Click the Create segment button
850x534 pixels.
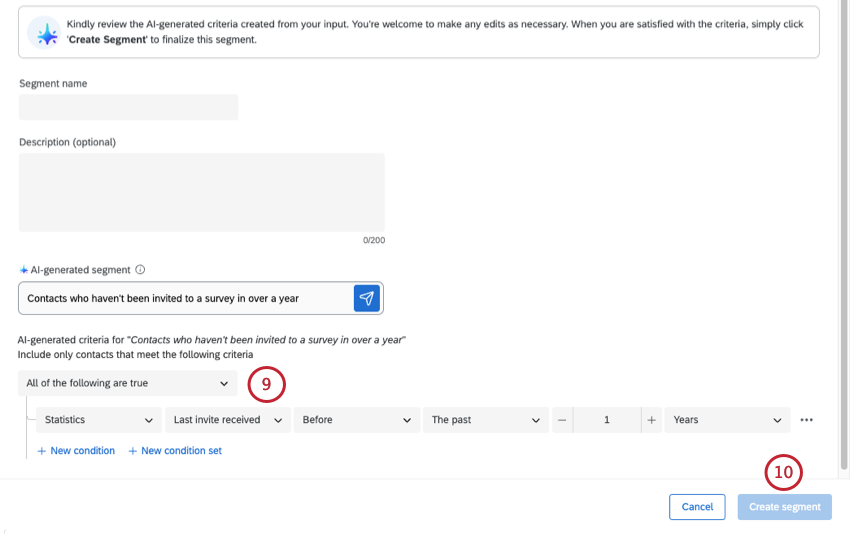point(784,507)
